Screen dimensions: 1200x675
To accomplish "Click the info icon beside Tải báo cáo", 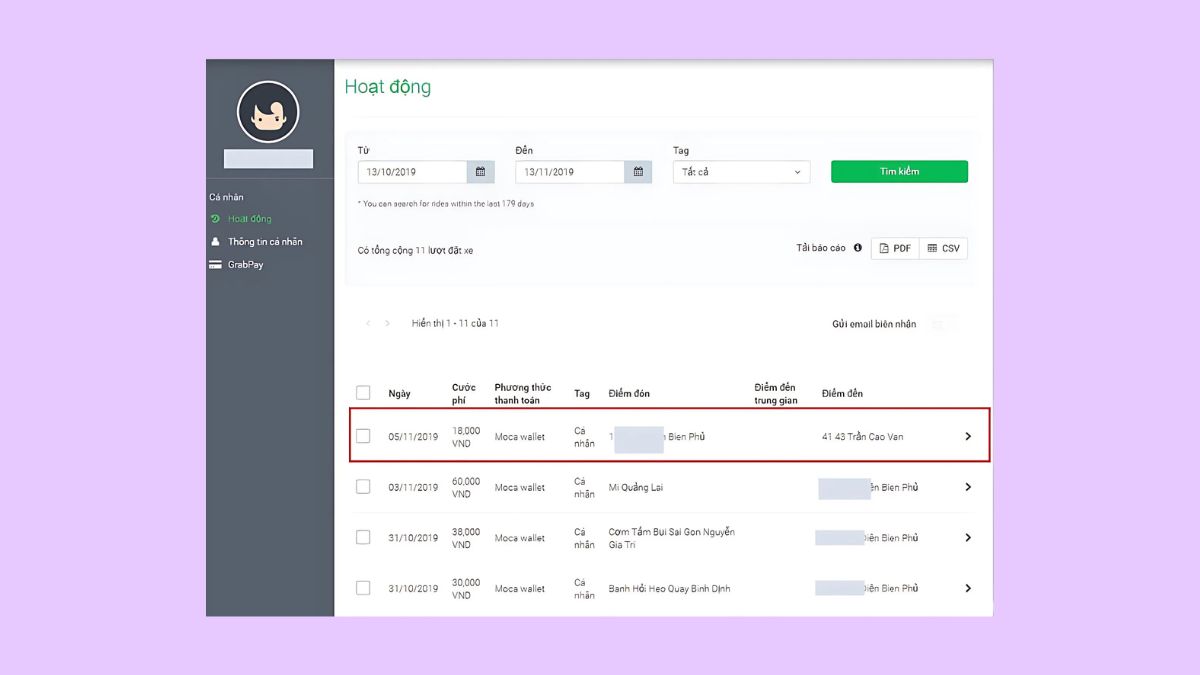I will coord(858,248).
